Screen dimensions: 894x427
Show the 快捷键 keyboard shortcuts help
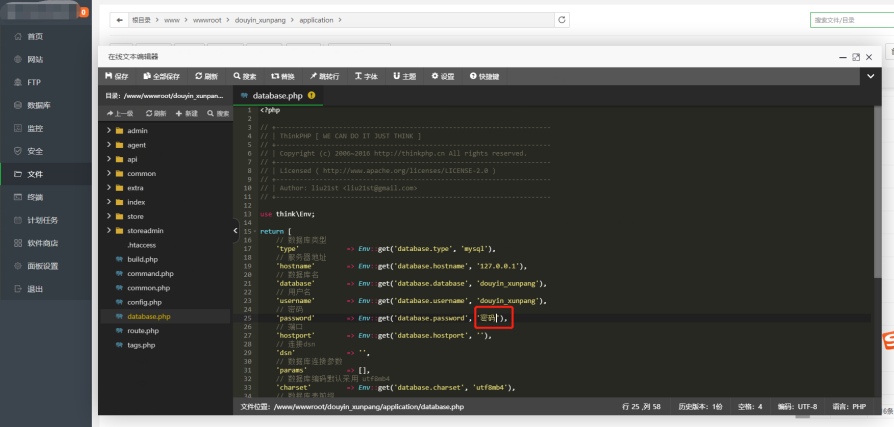tap(484, 76)
